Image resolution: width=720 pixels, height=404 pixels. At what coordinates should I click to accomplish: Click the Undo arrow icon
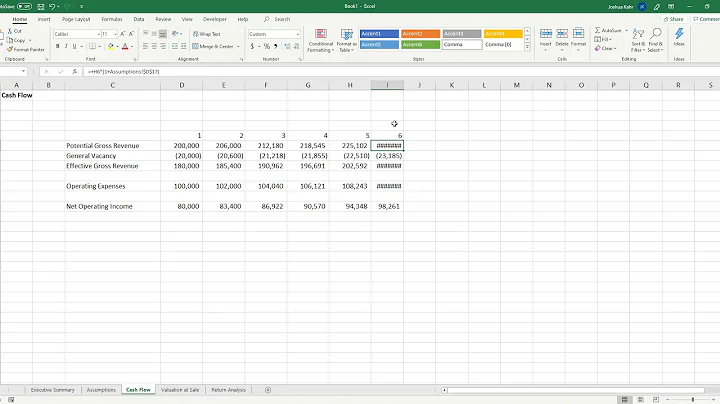[x=52, y=6]
